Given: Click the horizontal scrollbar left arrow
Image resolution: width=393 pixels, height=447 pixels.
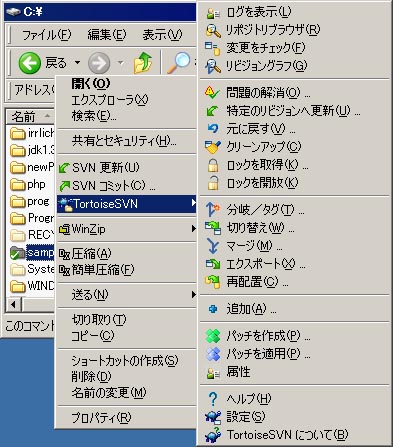Looking at the screenshot, I should (14, 304).
